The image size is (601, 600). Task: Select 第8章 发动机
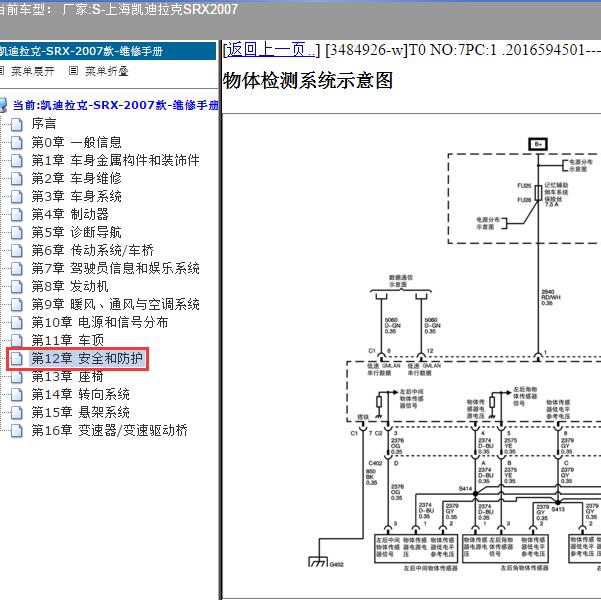70,286
